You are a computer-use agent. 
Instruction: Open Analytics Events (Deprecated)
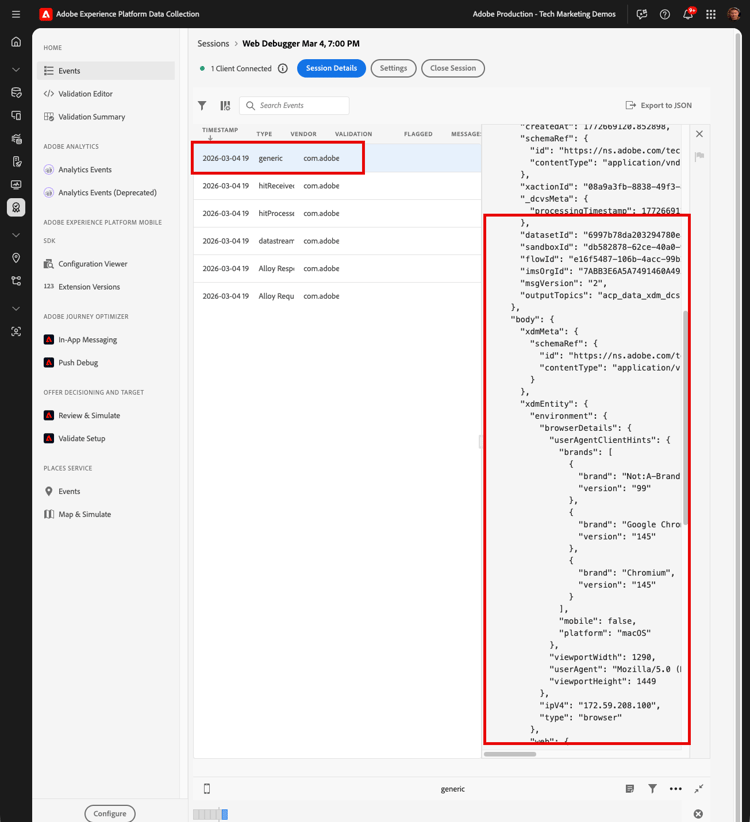tap(106, 193)
